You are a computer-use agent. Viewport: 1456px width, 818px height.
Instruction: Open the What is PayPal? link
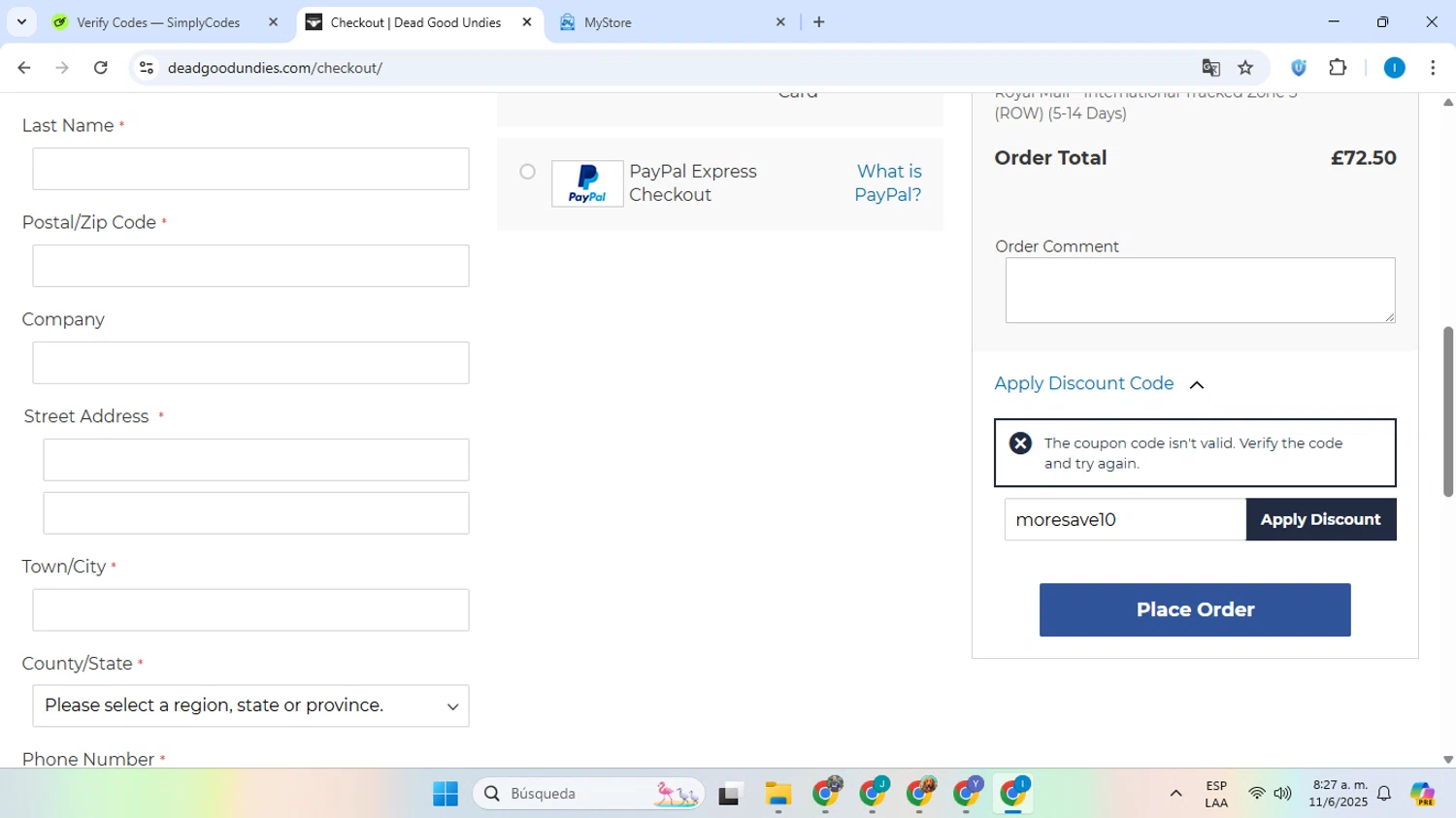click(888, 182)
